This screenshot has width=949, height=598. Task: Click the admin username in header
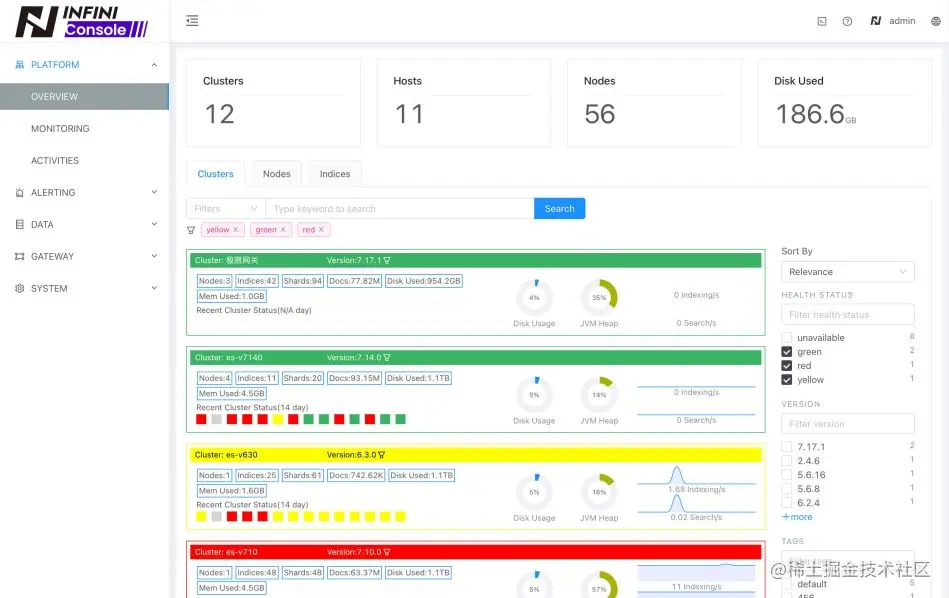pyautogui.click(x=902, y=21)
